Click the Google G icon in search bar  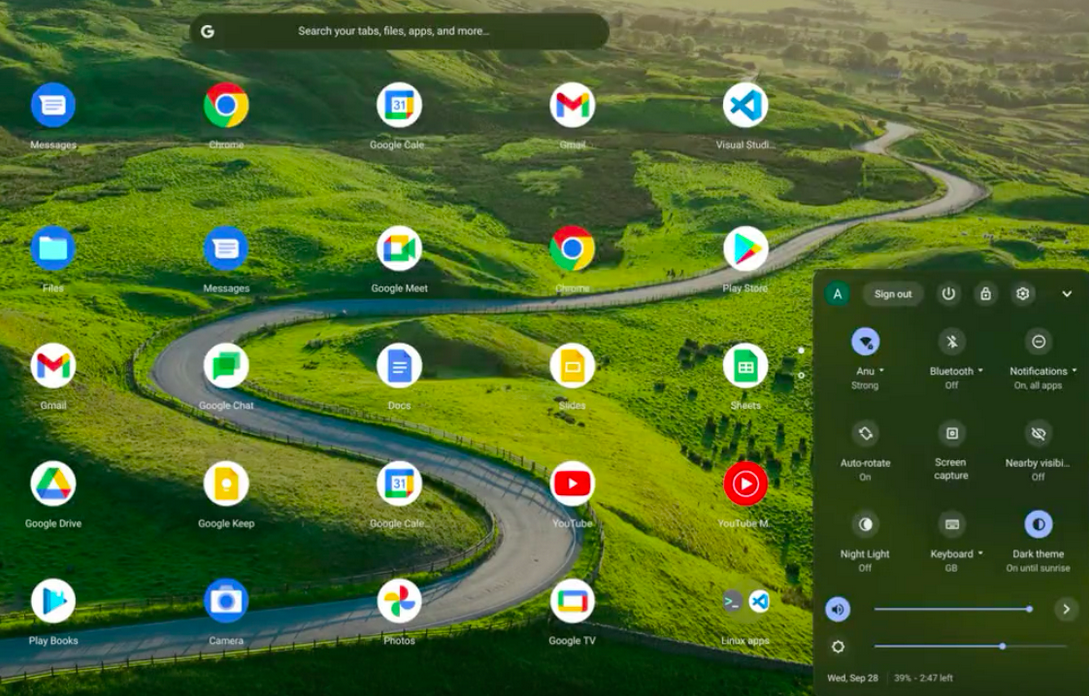208,31
